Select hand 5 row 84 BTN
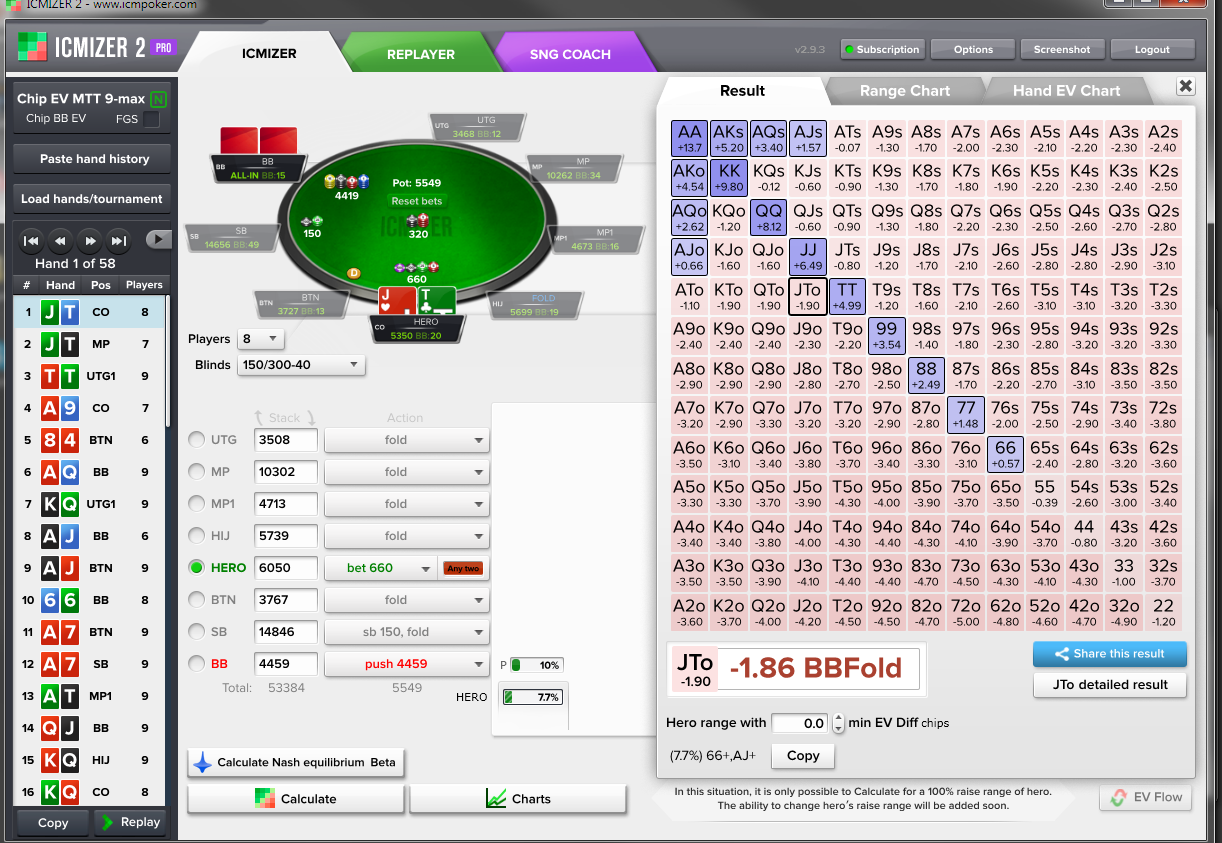1222x843 pixels. click(x=90, y=440)
